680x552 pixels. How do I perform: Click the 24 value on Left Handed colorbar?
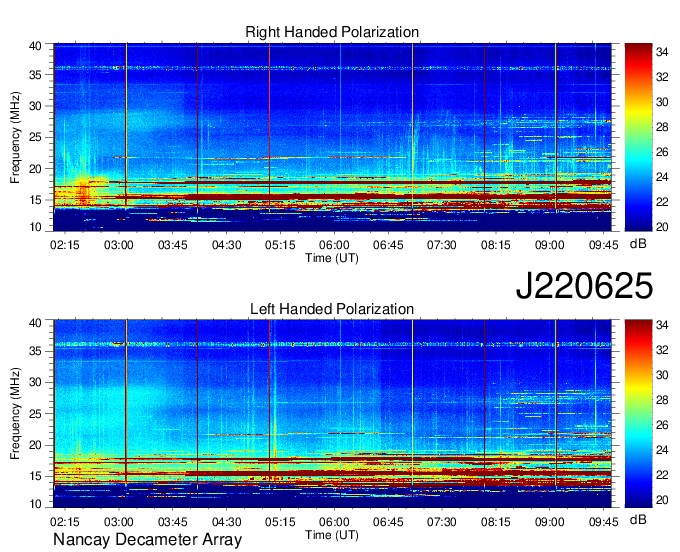(662, 450)
